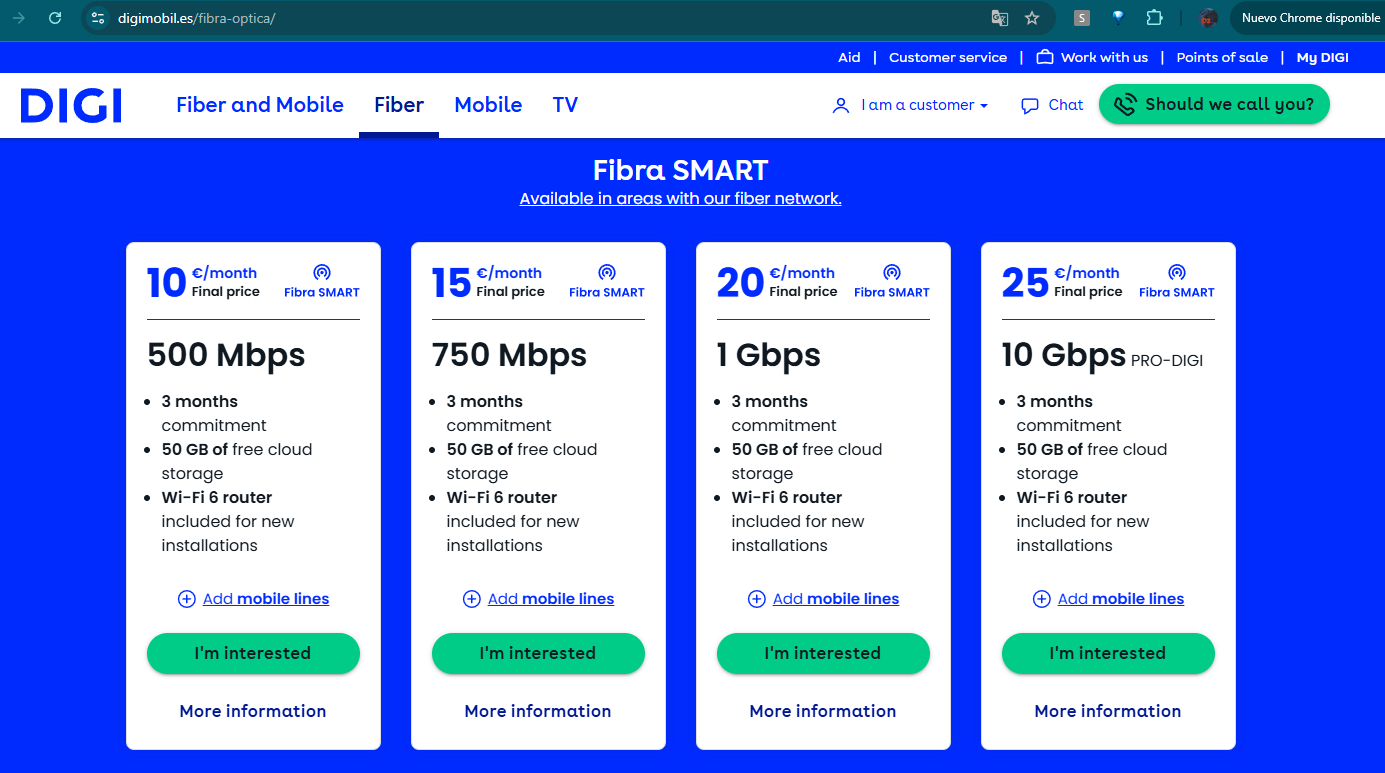Viewport: 1385px width, 773px height.
Task: Click the 20 €/month price
Action: coord(777,282)
